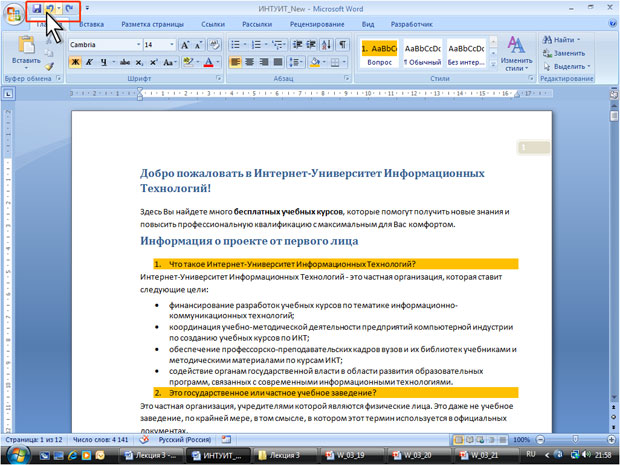The image size is (620, 465).
Task: Open the Cambria font name dropdown
Action: (x=138, y=45)
